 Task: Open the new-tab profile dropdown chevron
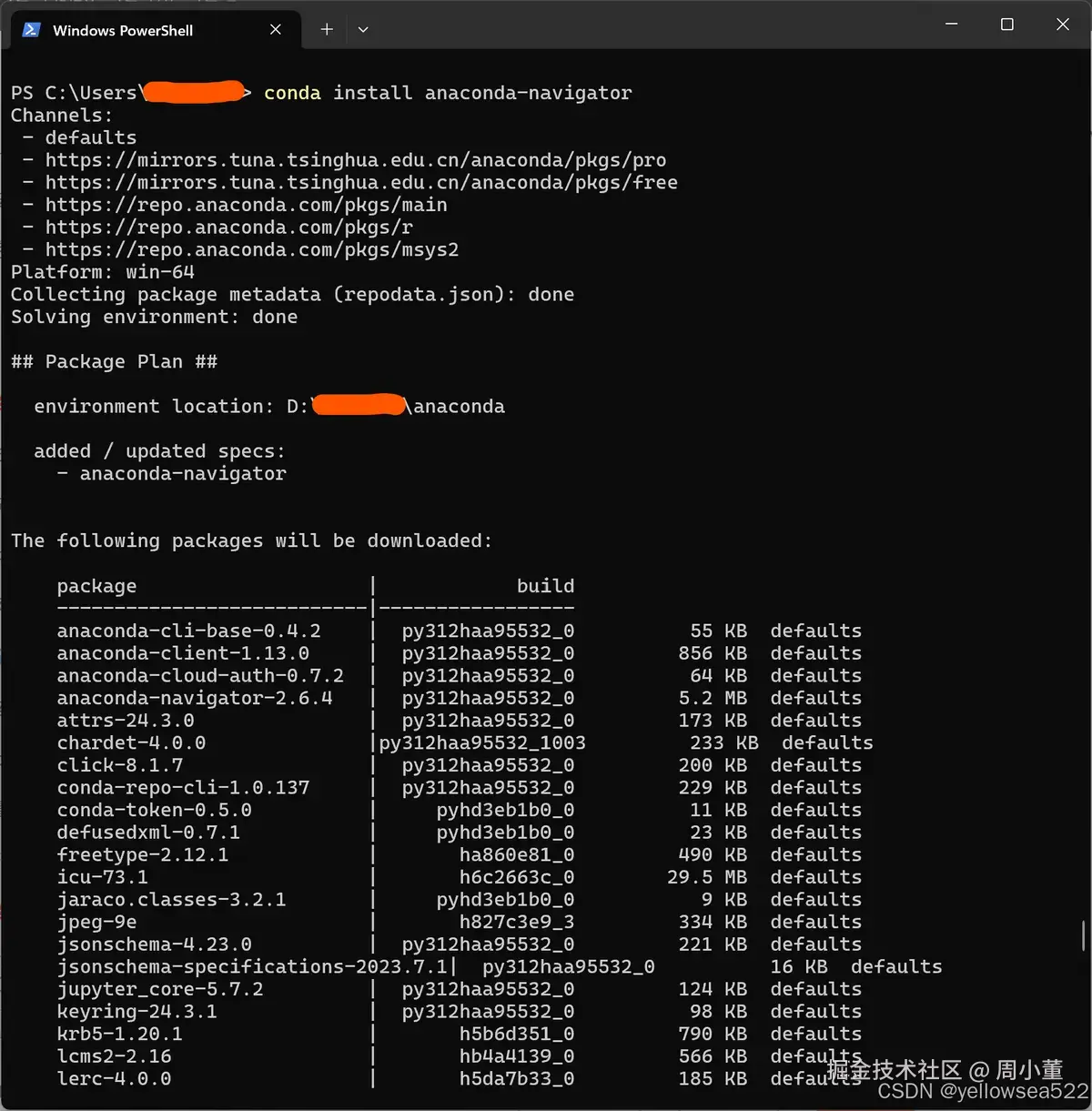[363, 30]
